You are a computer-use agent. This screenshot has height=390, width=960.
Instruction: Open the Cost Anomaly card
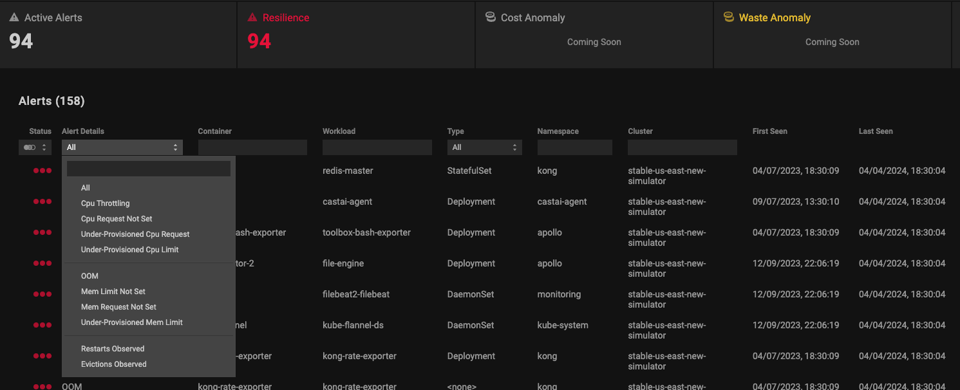(x=594, y=34)
